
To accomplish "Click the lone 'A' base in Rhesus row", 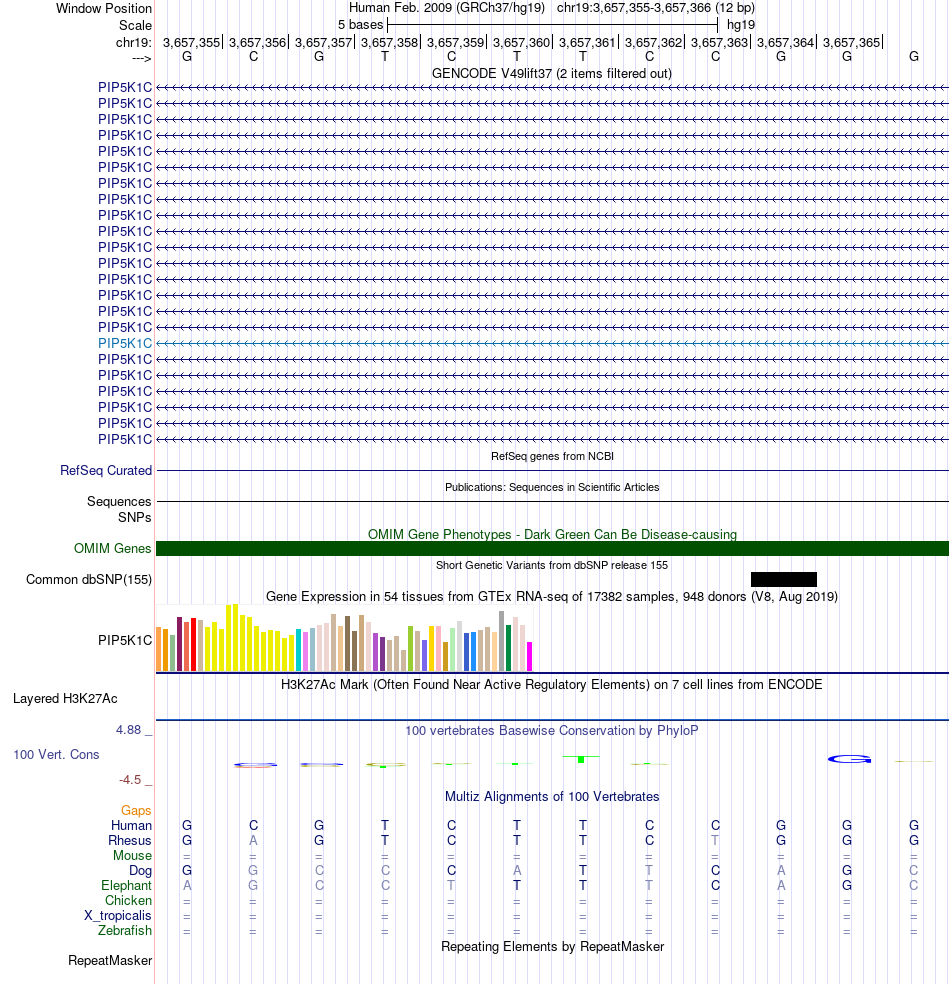I will [x=253, y=841].
